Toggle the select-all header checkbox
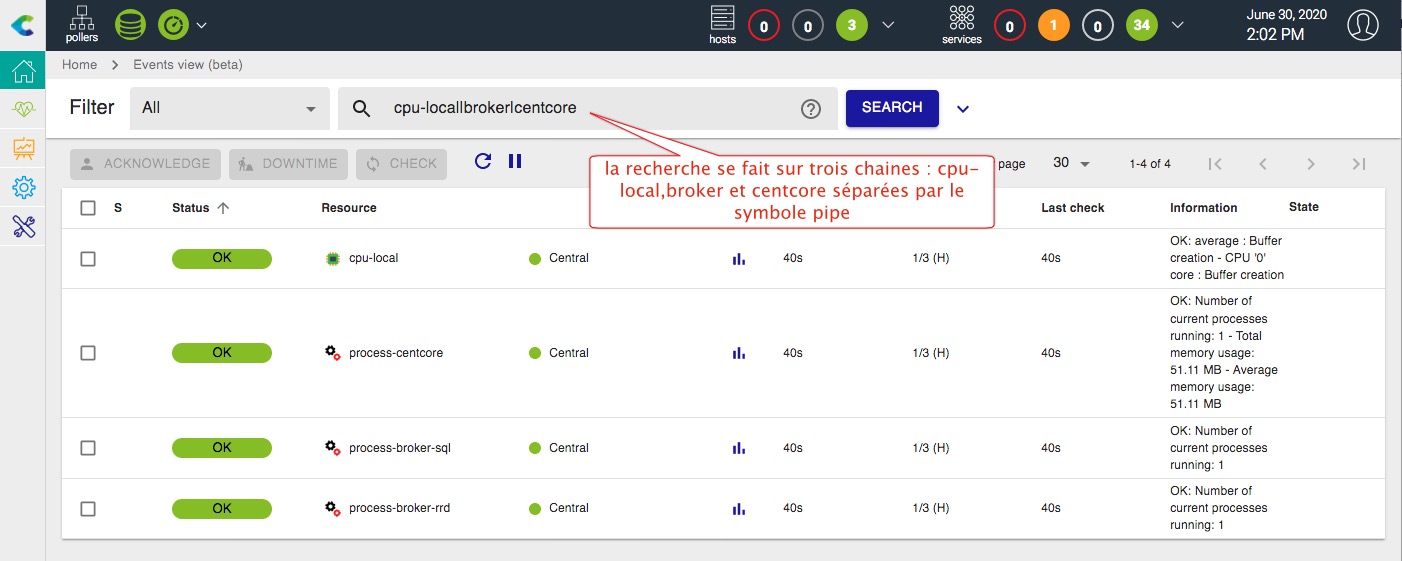 pyautogui.click(x=88, y=208)
